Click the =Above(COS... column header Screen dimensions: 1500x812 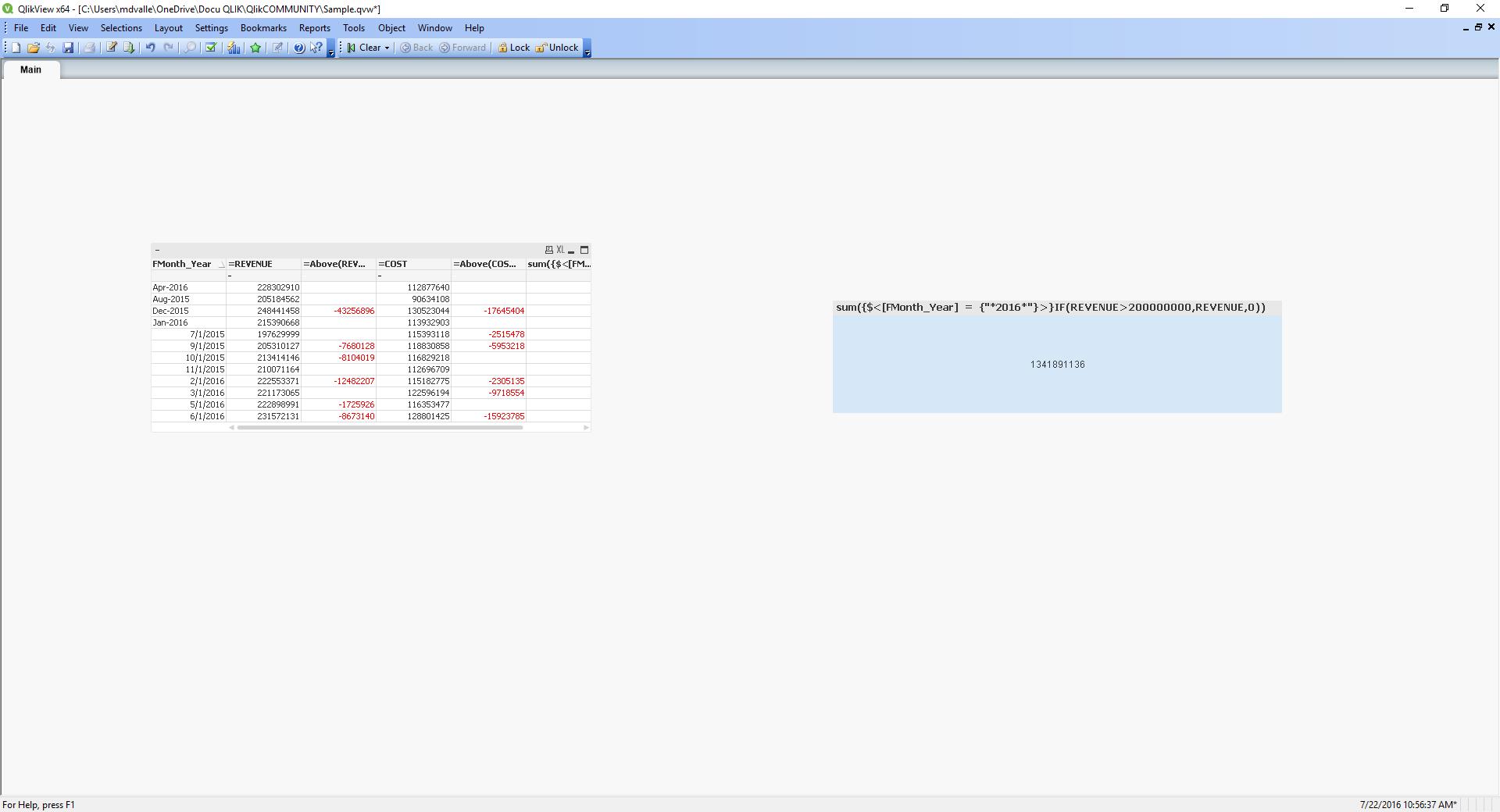488,264
